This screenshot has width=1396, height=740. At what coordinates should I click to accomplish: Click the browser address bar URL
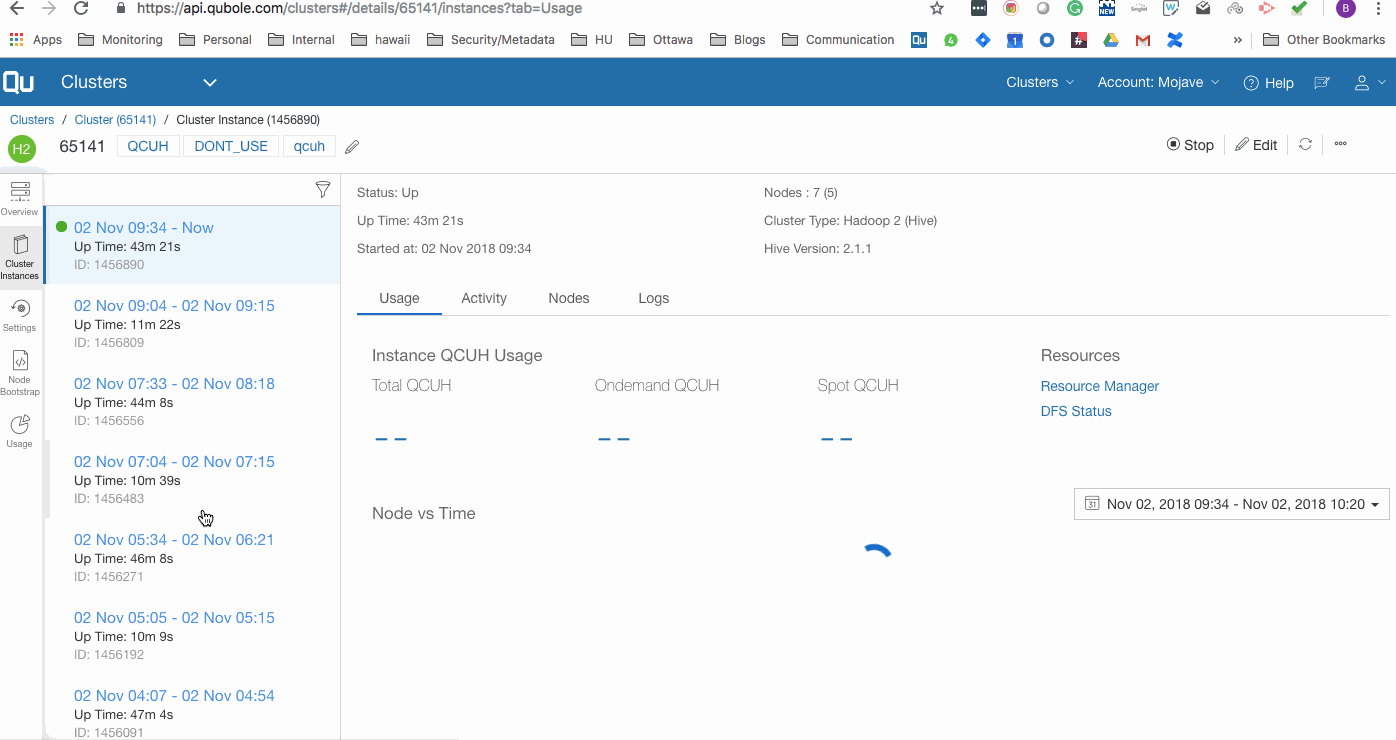359,8
